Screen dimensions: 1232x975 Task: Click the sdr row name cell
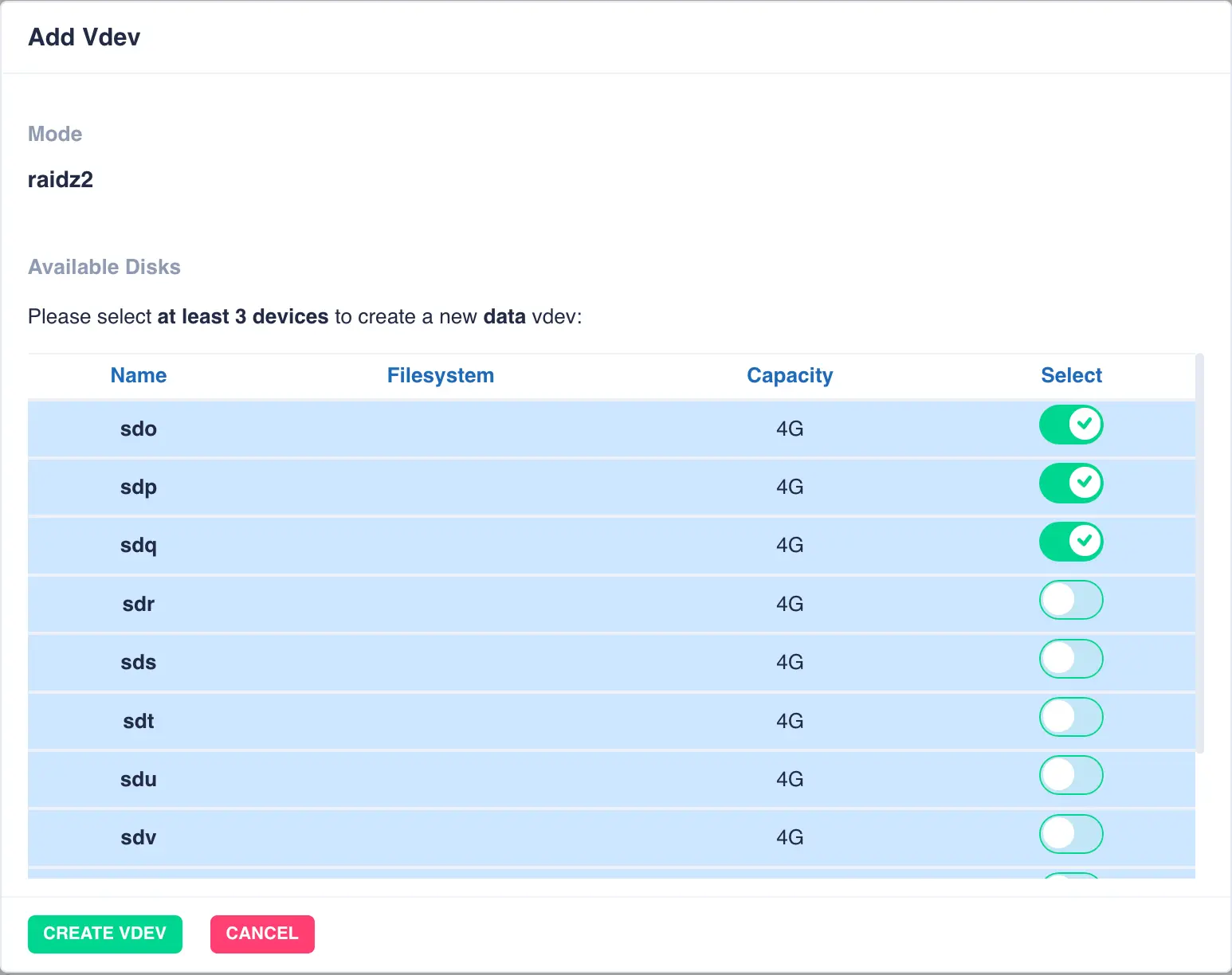pos(139,604)
